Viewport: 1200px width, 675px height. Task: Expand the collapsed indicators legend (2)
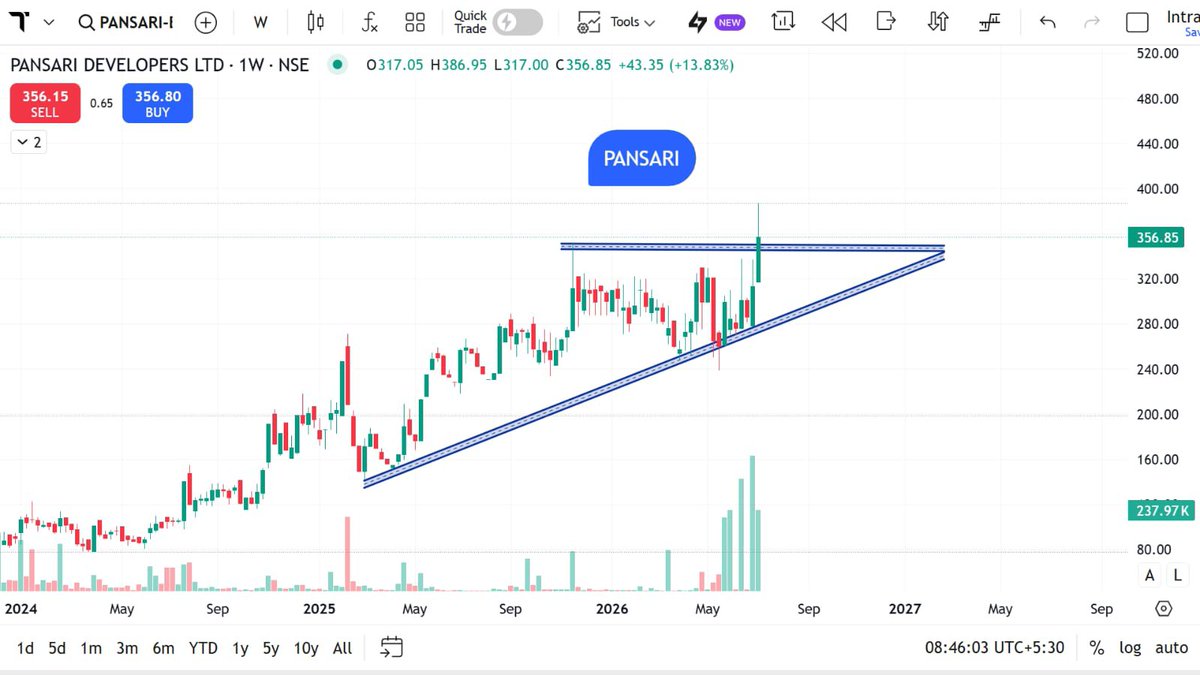pyautogui.click(x=29, y=142)
